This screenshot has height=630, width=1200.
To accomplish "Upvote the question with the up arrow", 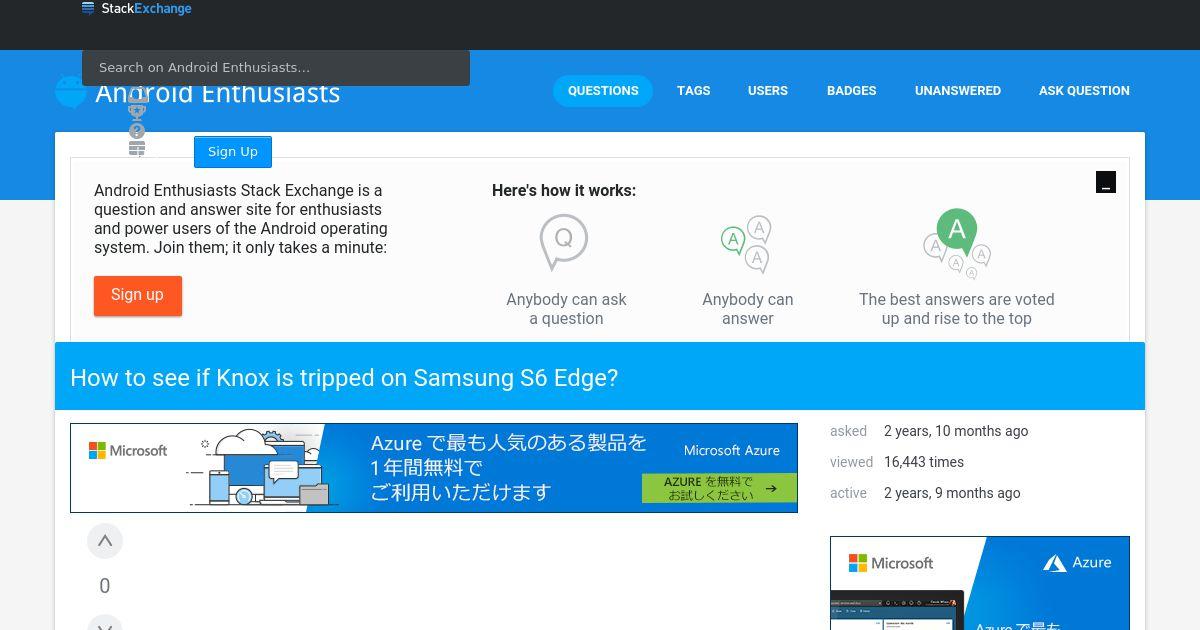I will click(x=105, y=541).
